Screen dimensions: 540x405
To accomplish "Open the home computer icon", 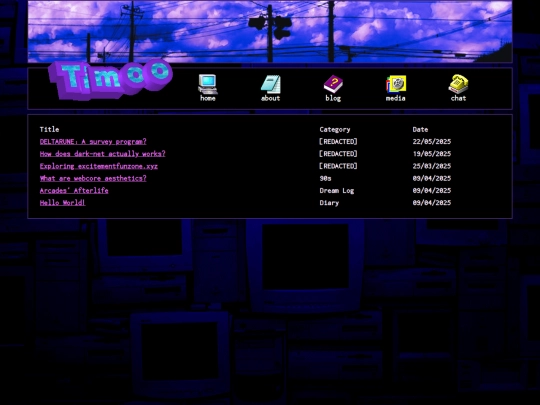I will pos(208,84).
